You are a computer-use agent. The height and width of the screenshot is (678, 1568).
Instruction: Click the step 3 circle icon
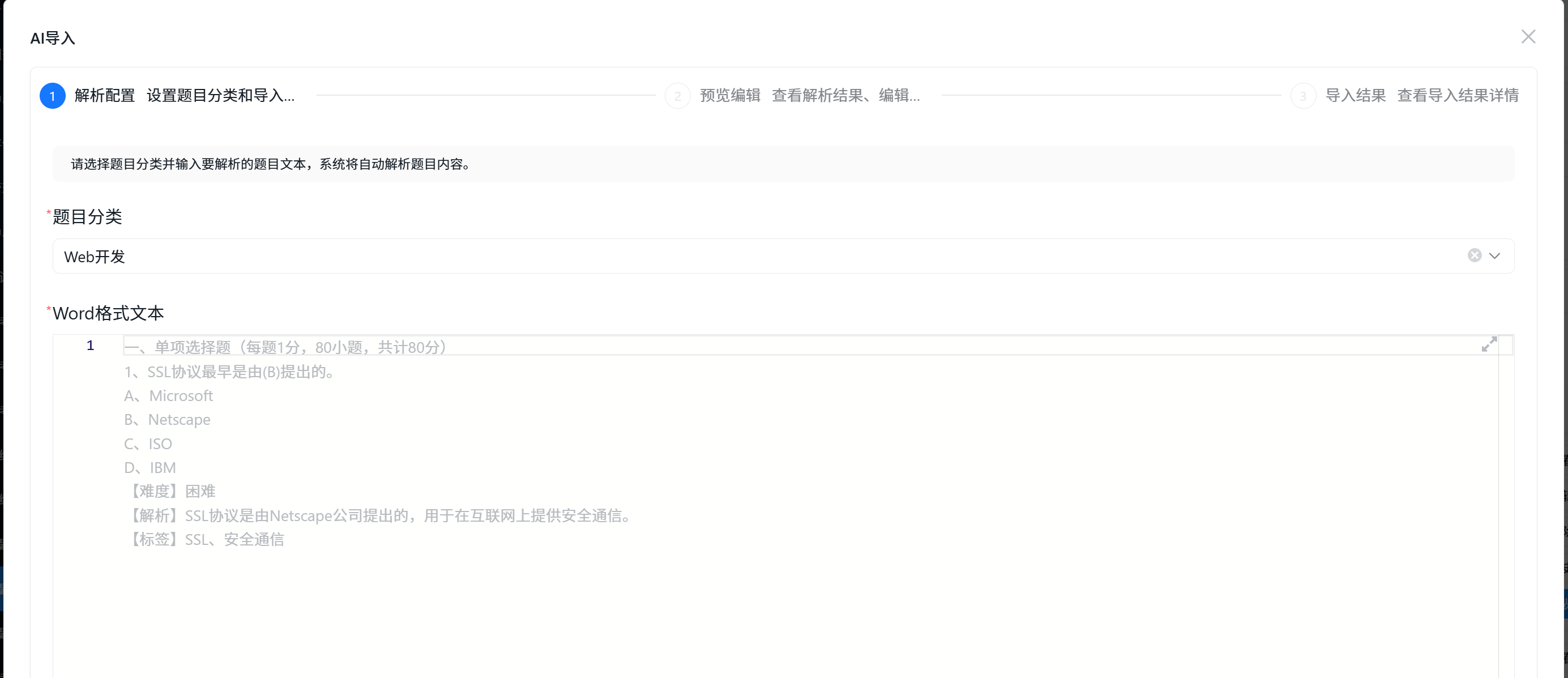pyautogui.click(x=1302, y=96)
